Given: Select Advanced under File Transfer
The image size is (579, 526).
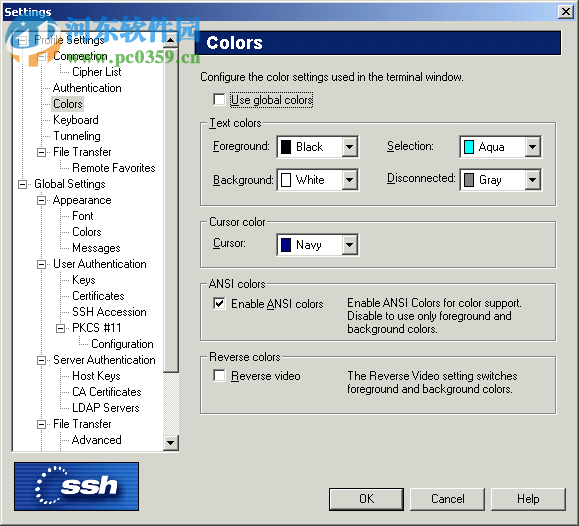Looking at the screenshot, I should [x=96, y=440].
